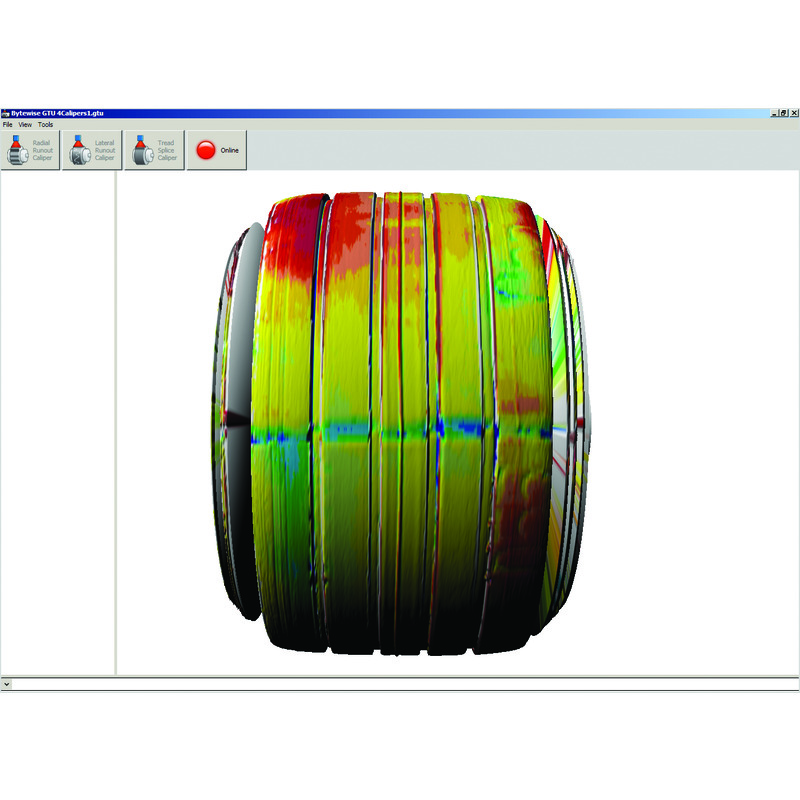Select the Lateral Runout Caliper tool

tap(92, 150)
